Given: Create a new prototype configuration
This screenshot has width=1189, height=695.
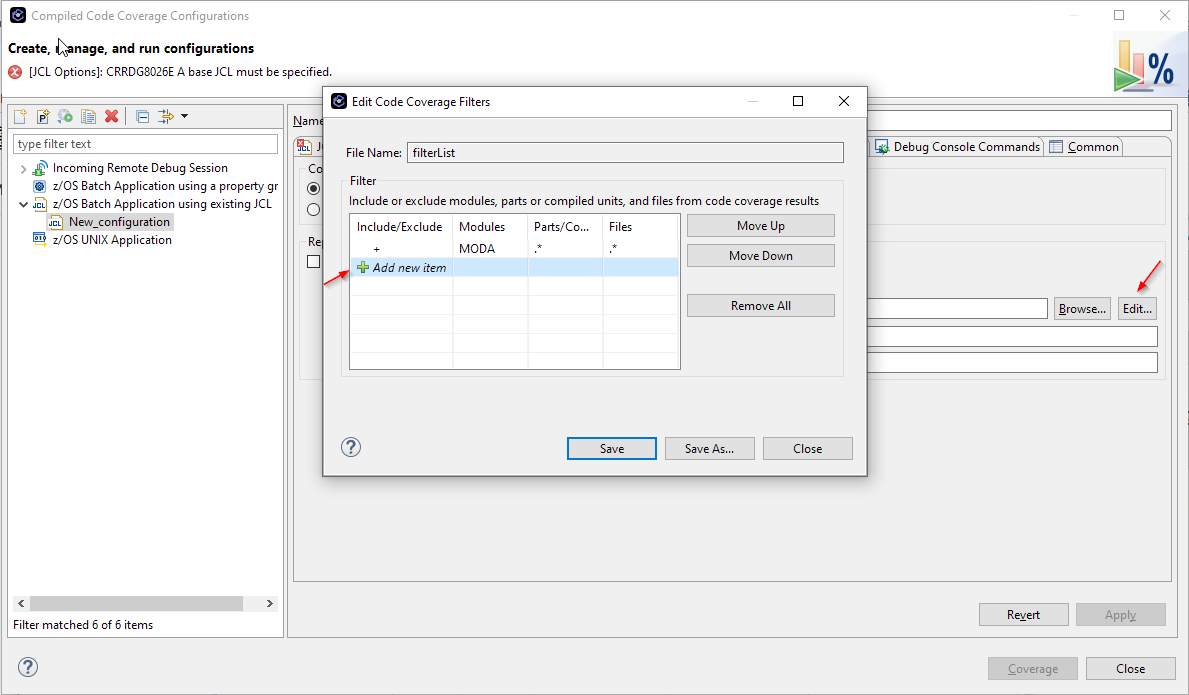Looking at the screenshot, I should pos(42,116).
